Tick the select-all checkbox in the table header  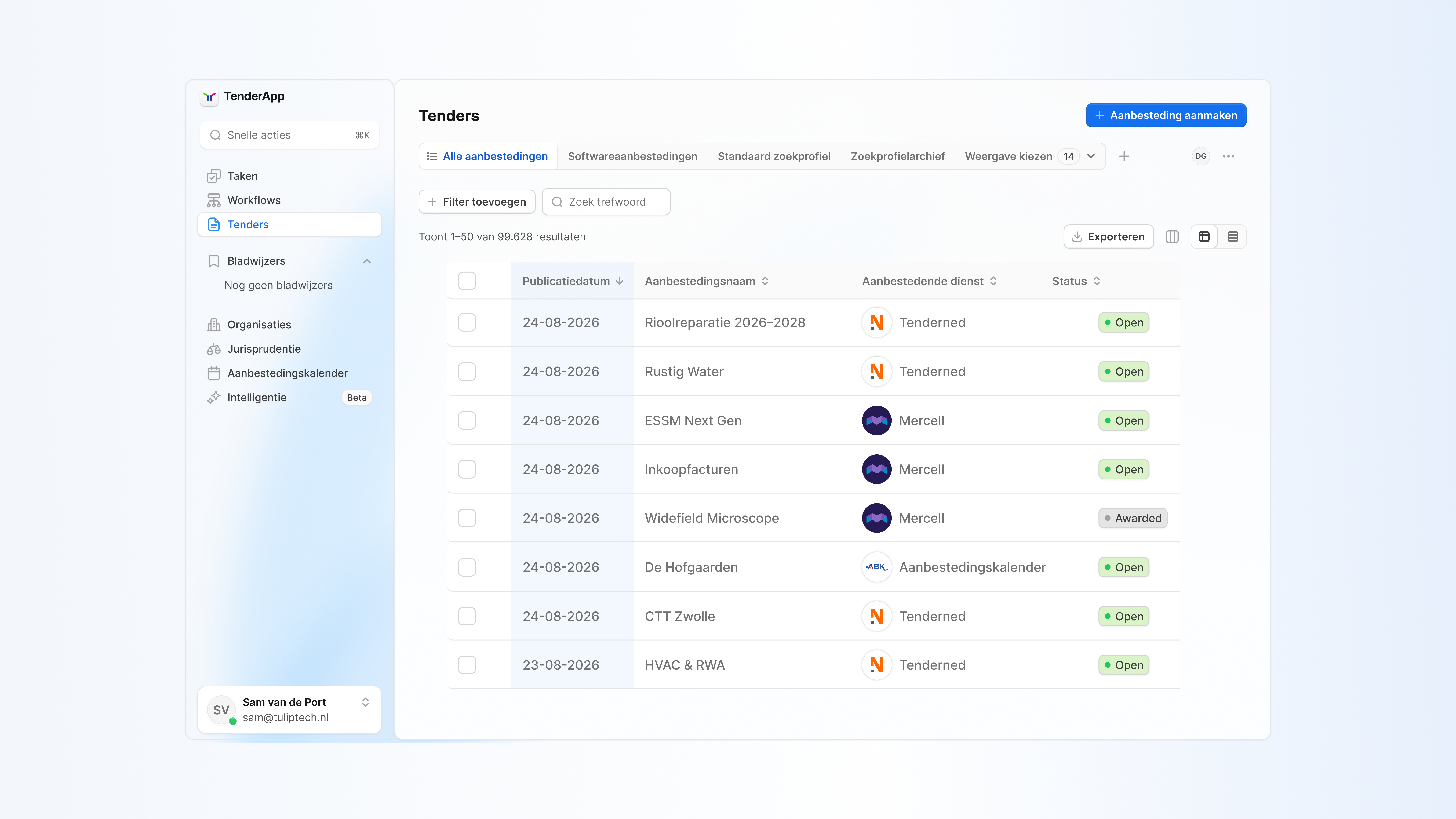point(467,281)
